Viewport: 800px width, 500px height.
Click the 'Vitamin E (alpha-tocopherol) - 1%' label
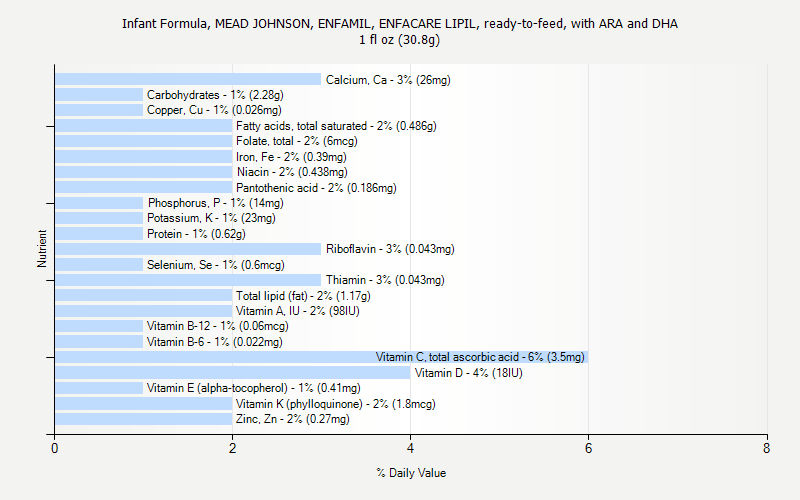(254, 388)
